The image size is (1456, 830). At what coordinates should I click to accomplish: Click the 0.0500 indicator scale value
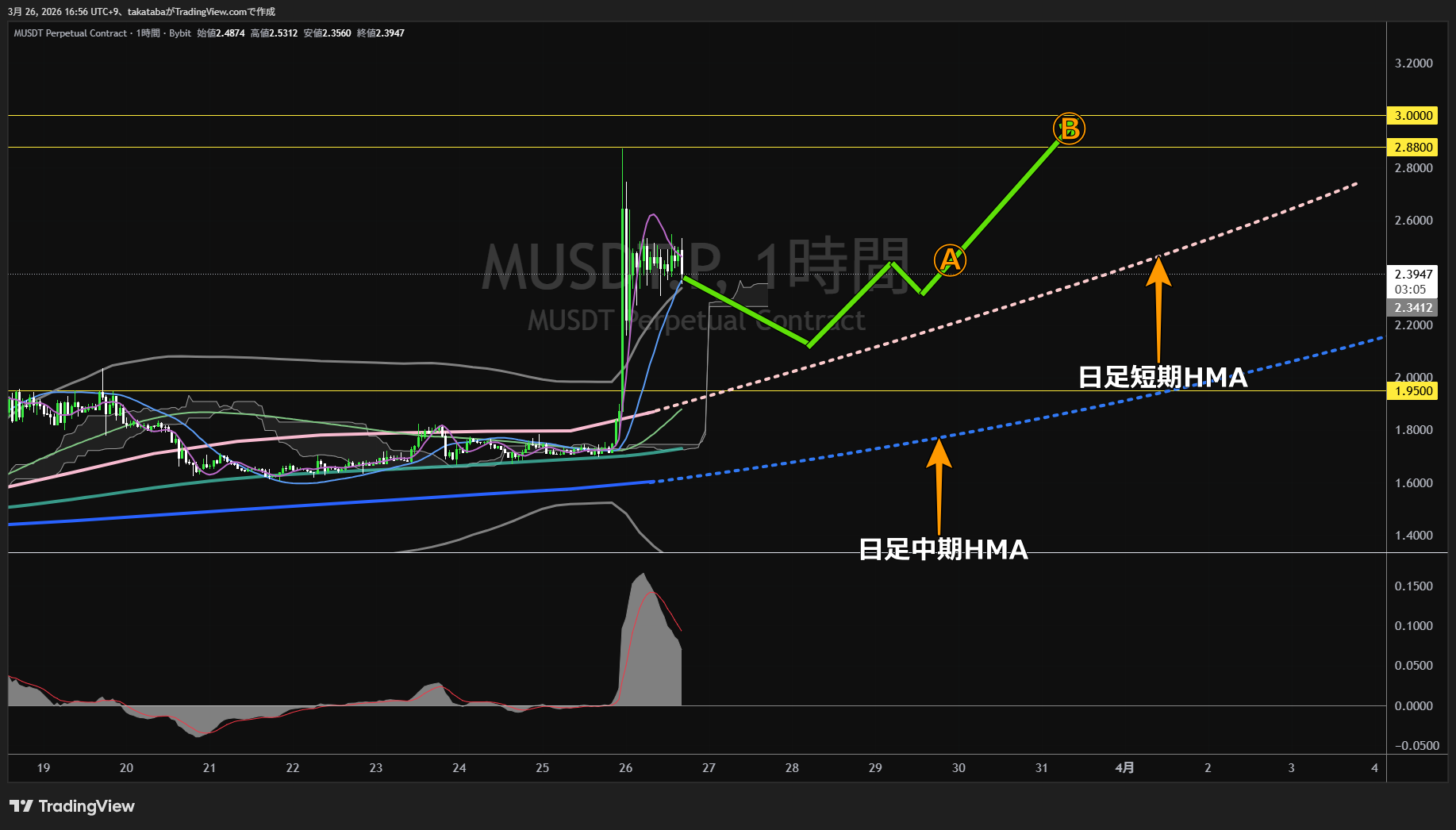(x=1413, y=666)
